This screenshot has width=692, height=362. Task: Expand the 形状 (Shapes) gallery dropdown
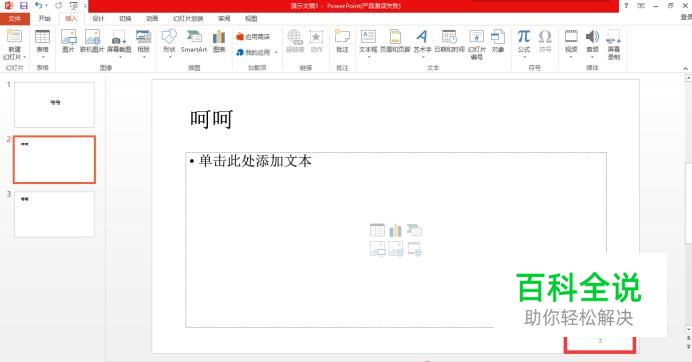click(169, 57)
